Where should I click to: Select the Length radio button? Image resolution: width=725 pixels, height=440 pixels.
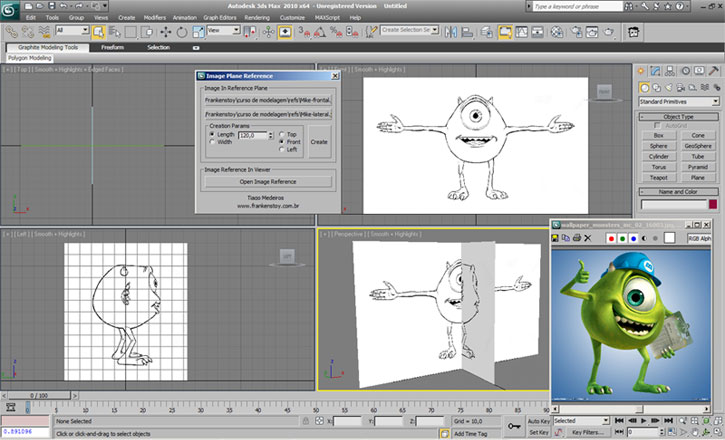coord(212,134)
